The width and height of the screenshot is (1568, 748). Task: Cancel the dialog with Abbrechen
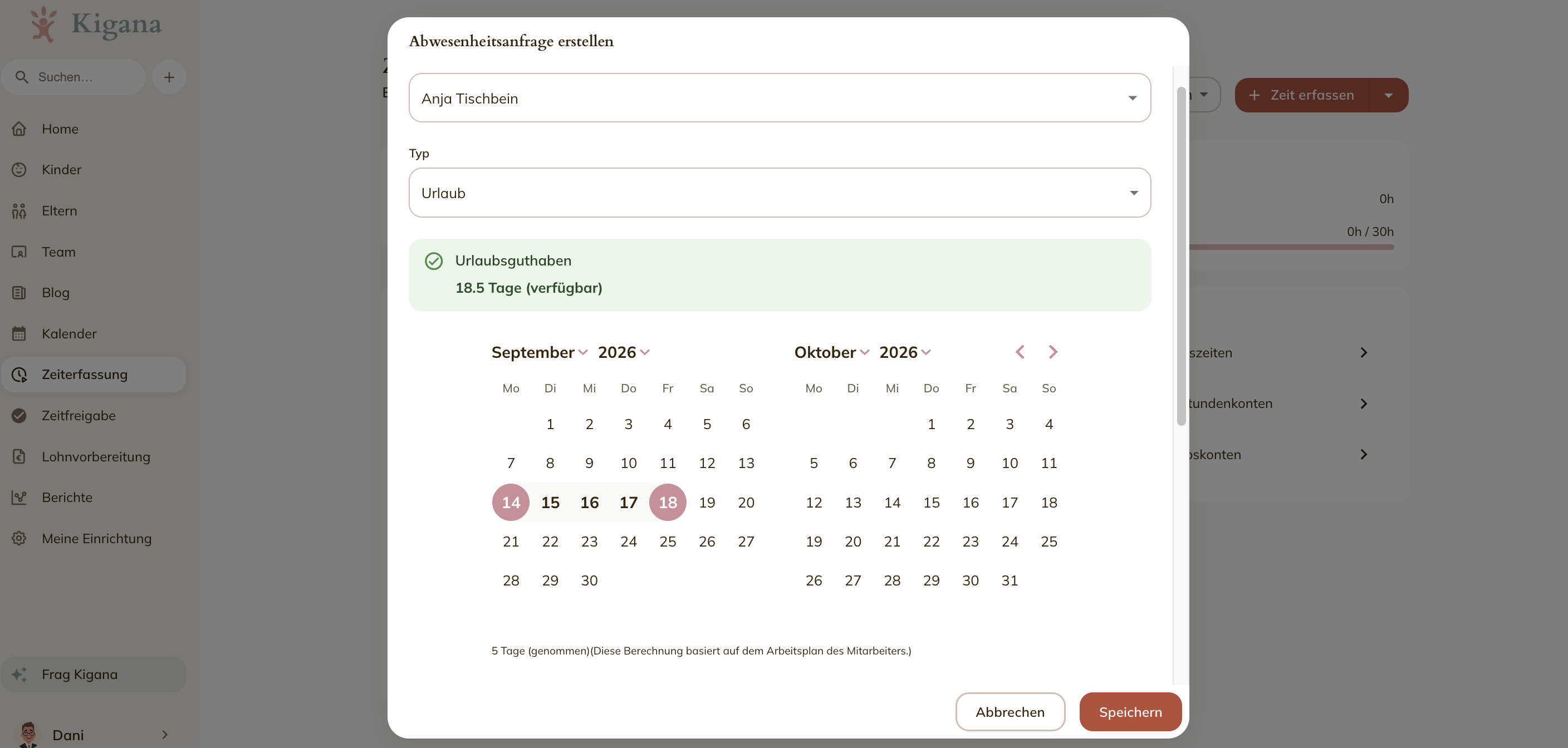1010,711
